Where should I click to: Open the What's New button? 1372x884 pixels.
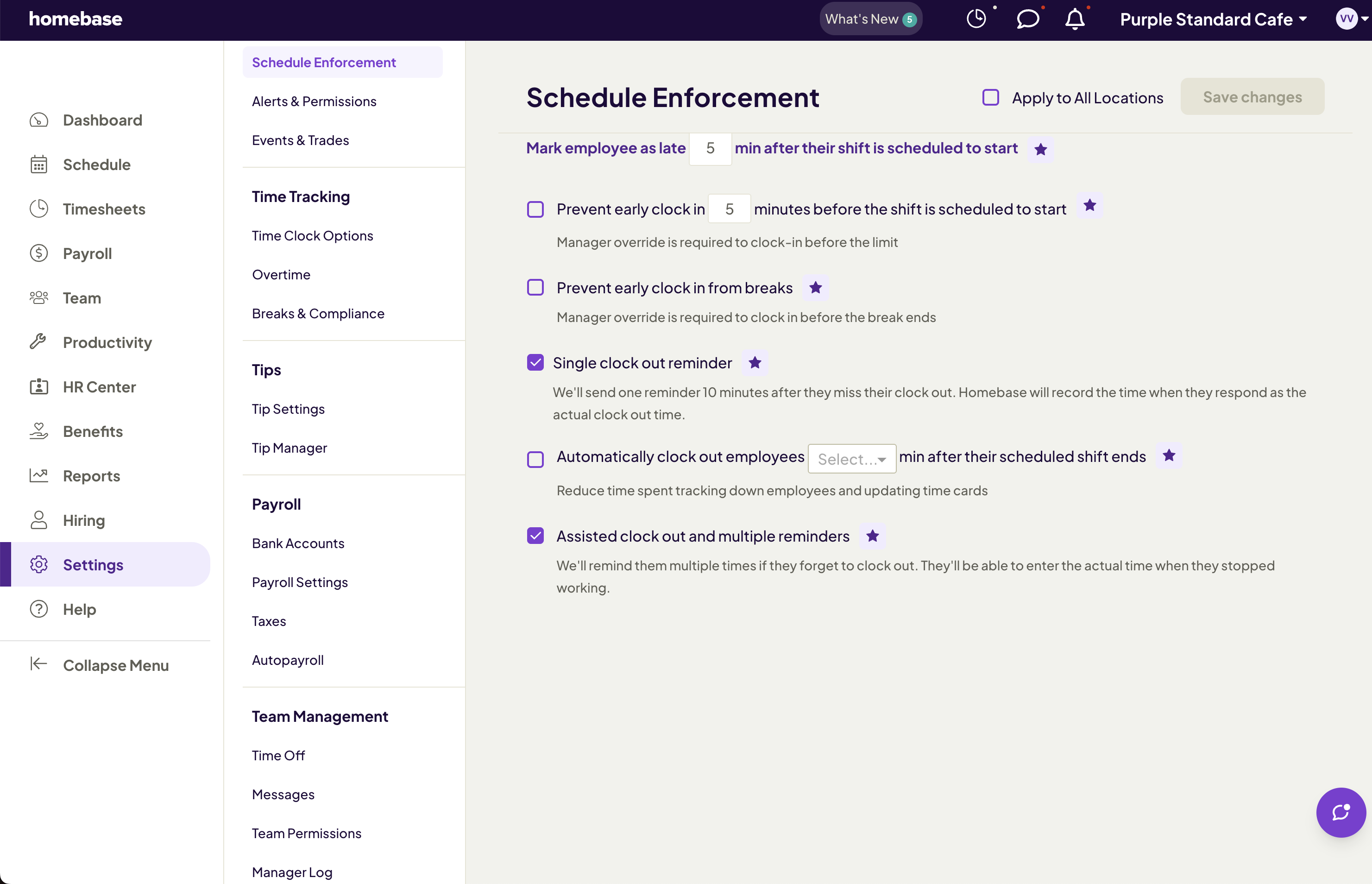point(870,19)
